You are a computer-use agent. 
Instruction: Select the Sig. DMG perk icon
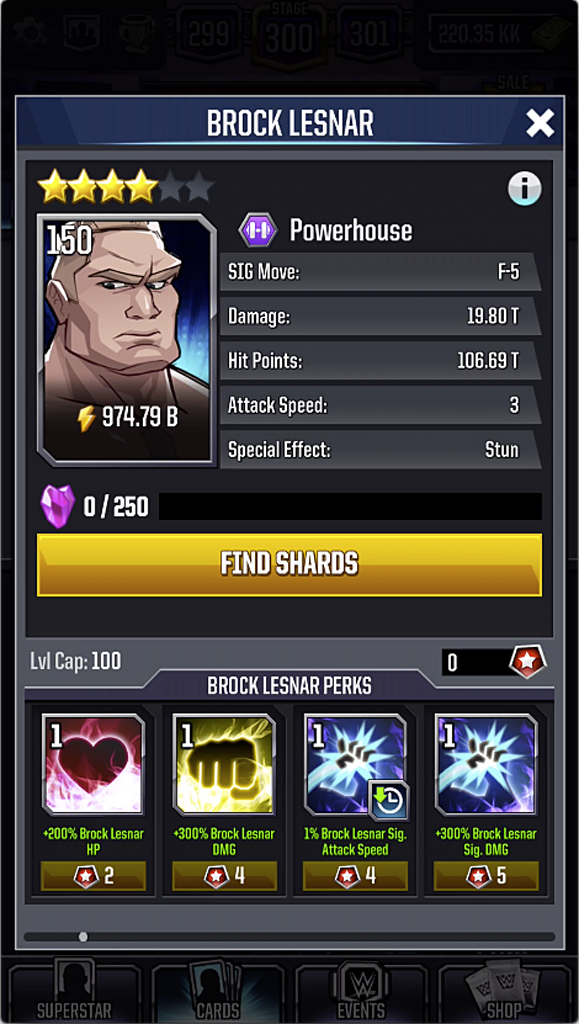coord(486,764)
